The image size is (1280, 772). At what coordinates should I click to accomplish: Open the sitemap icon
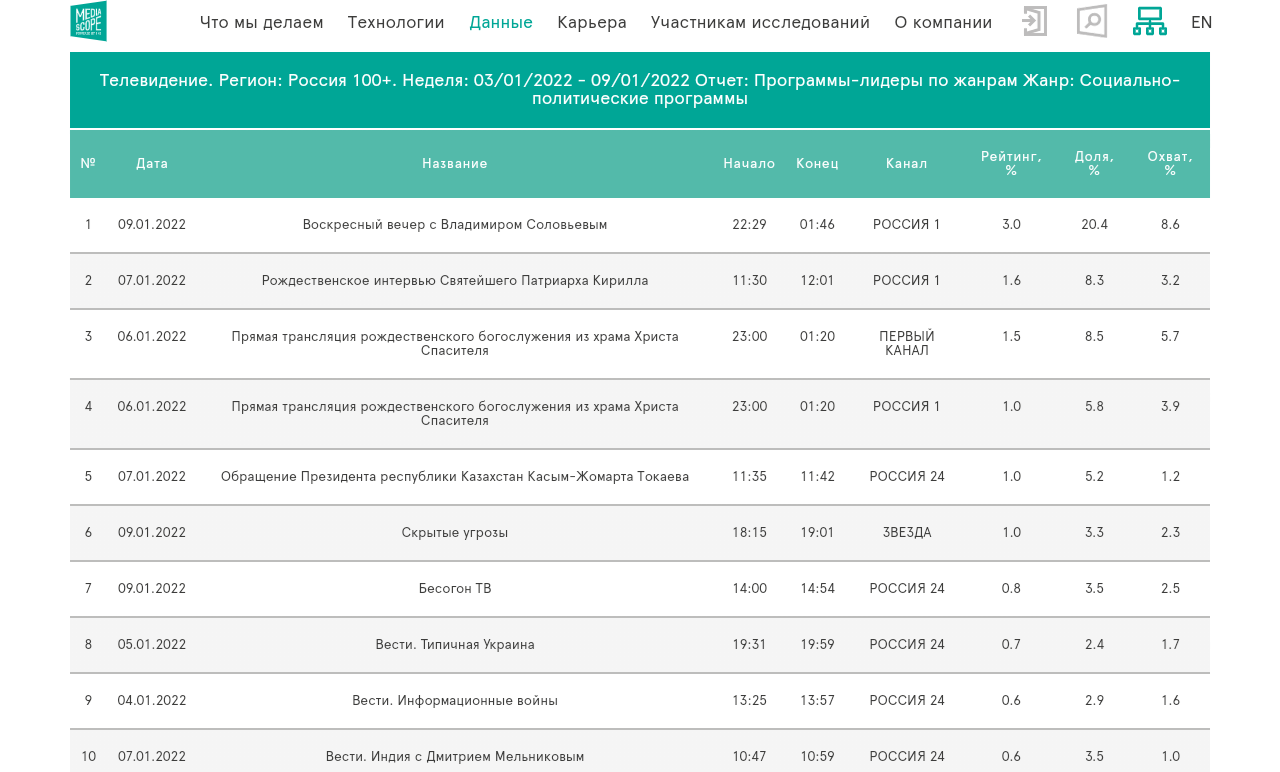[1149, 21]
